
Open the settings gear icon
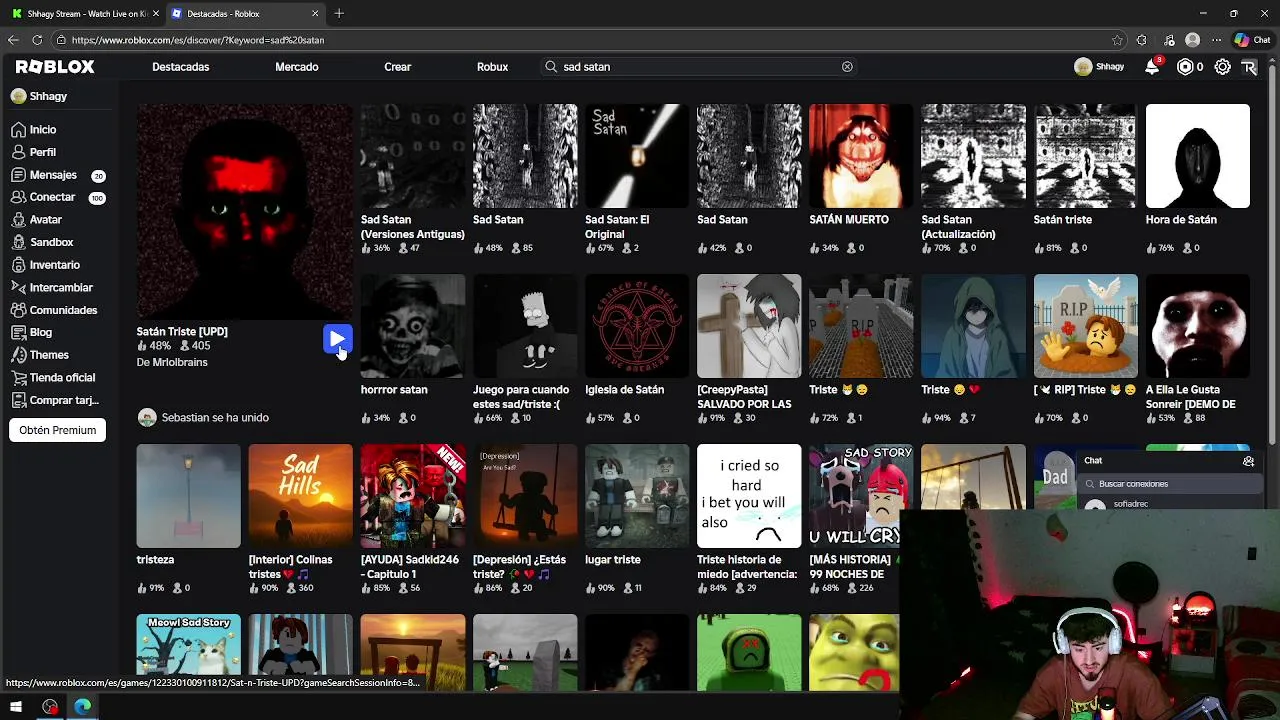[x=1222, y=67]
